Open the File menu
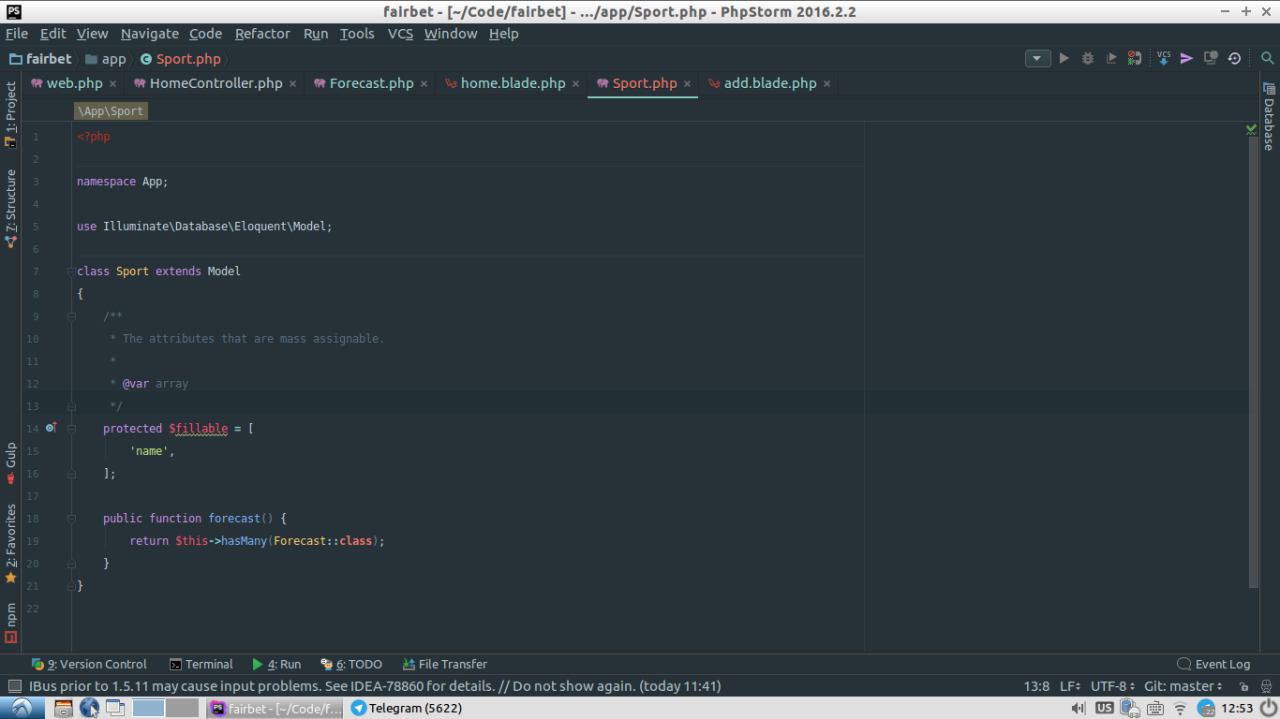The image size is (1280, 719). (x=16, y=33)
